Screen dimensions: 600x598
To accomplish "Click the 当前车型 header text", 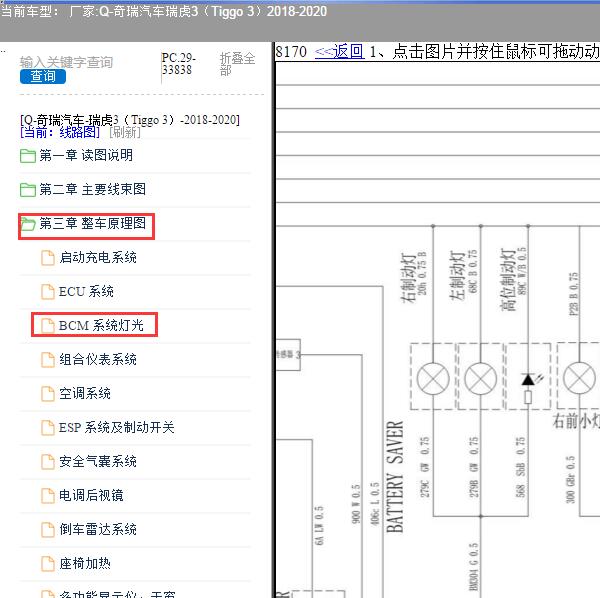I will tap(163, 11).
